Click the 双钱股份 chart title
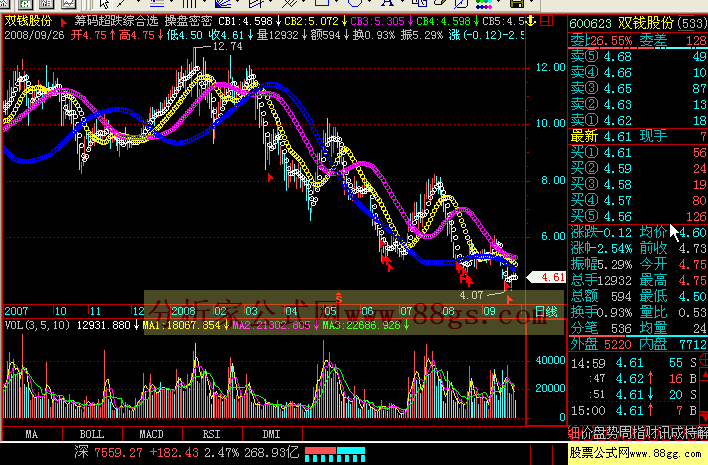708x465 pixels. tap(28, 21)
